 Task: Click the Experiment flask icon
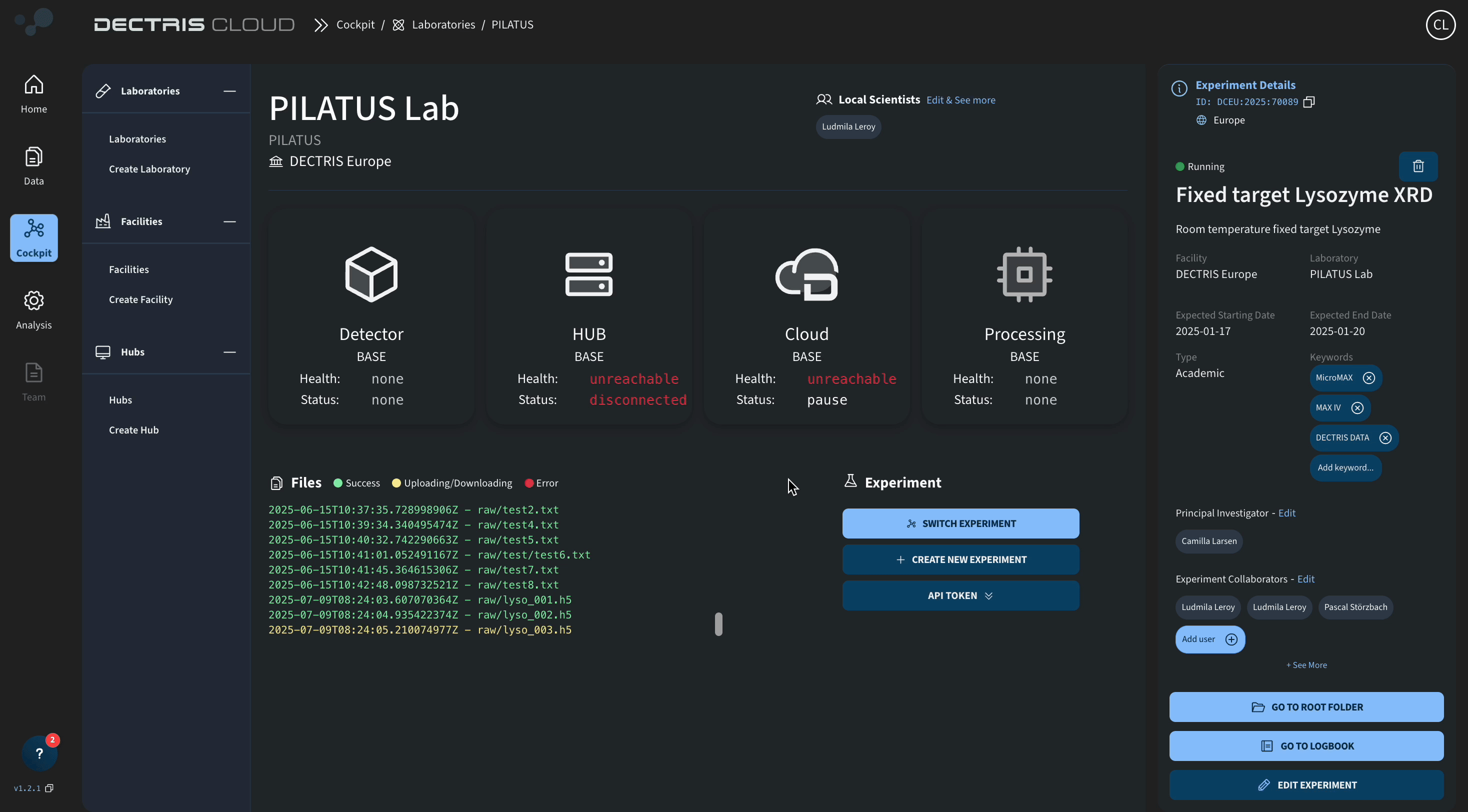coord(849,481)
